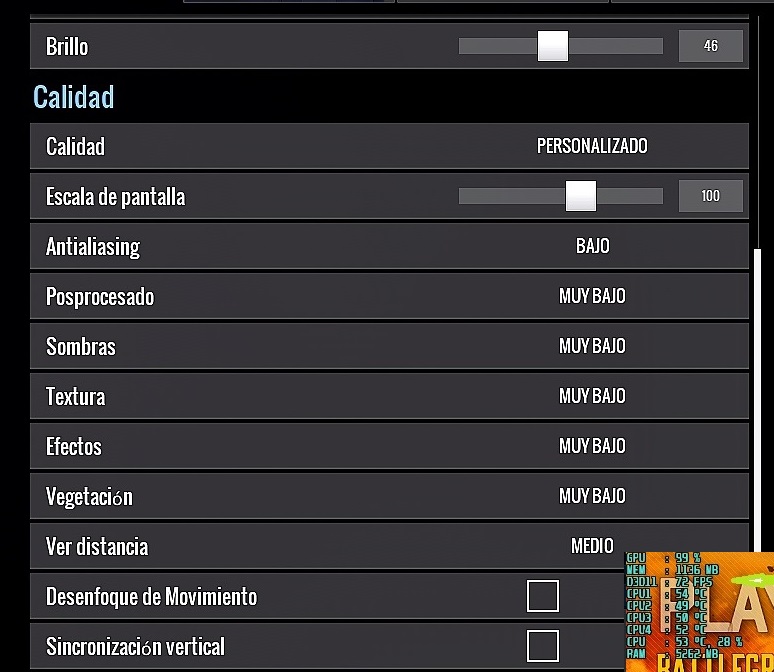This screenshot has height=672, width=774.
Task: Click the CPU4 52 °C overlay readout
Action: [667, 630]
